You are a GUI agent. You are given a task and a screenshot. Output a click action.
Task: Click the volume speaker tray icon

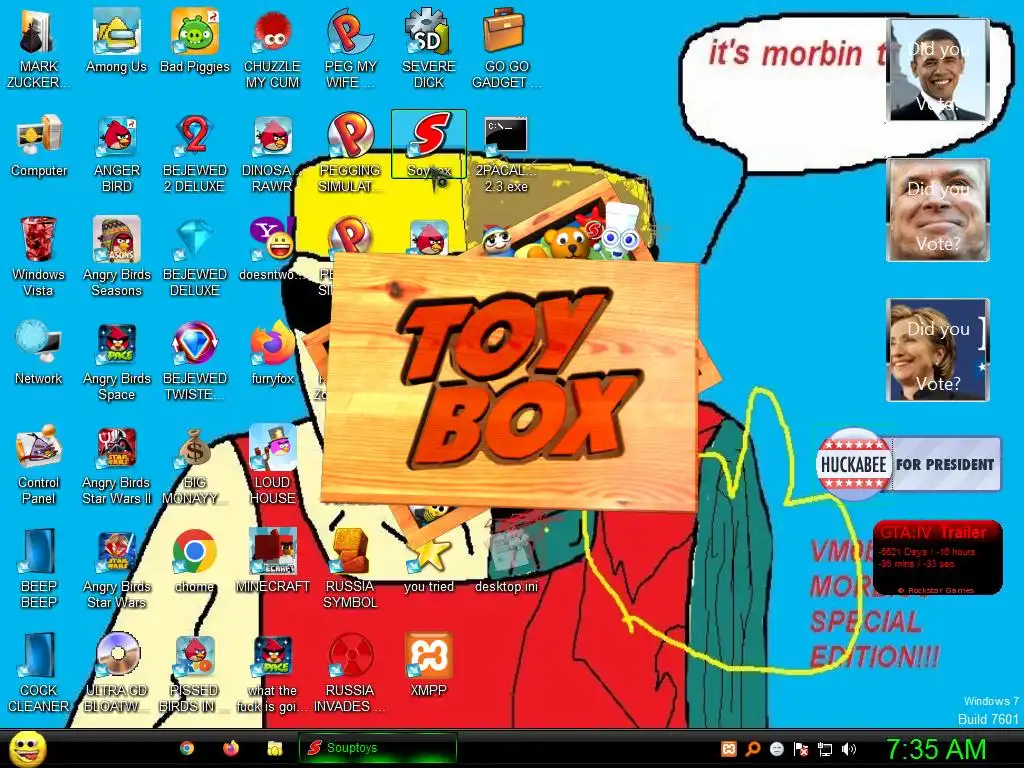click(x=849, y=749)
